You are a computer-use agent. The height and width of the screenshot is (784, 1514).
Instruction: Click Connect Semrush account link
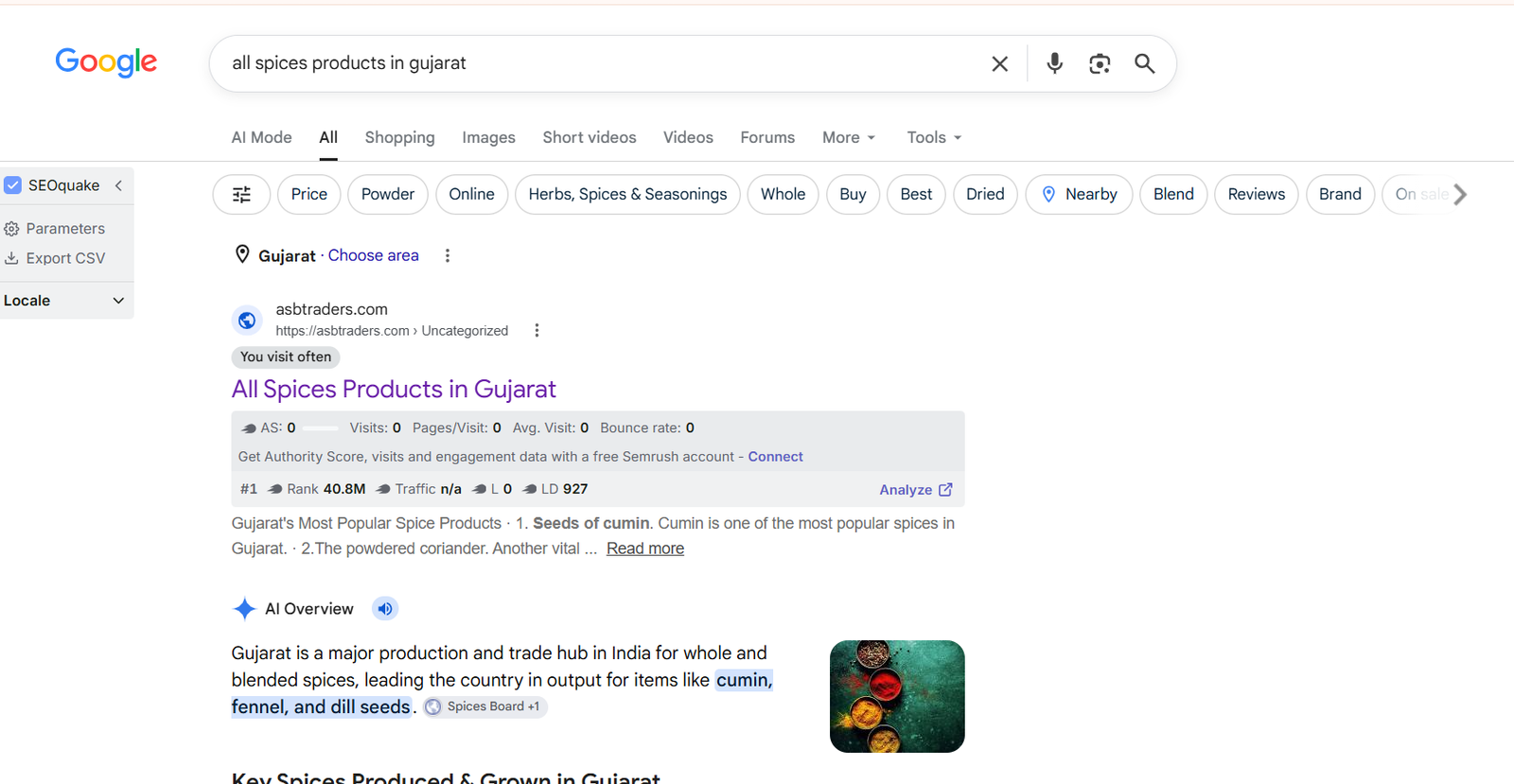click(x=776, y=457)
